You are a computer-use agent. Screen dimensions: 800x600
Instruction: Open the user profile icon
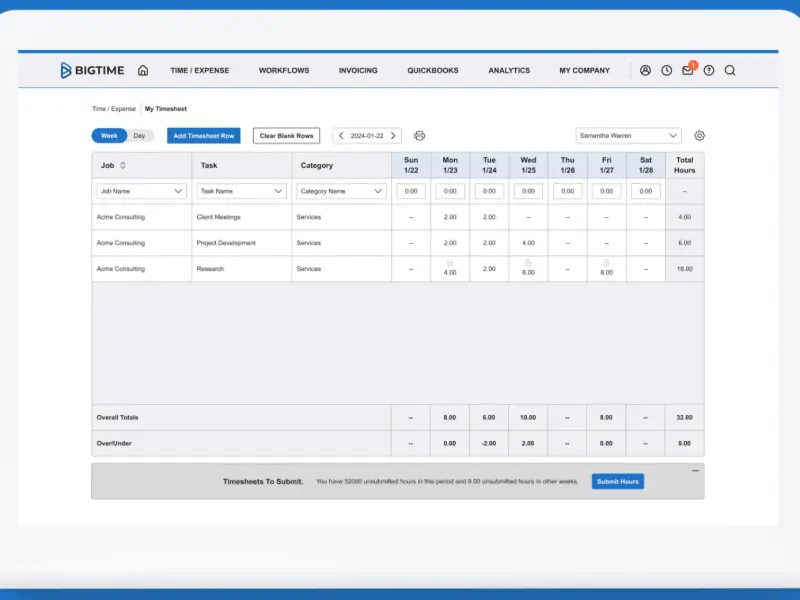click(645, 70)
